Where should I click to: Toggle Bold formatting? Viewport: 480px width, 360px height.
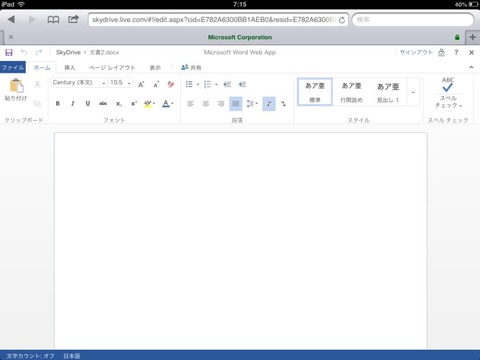tap(58, 103)
